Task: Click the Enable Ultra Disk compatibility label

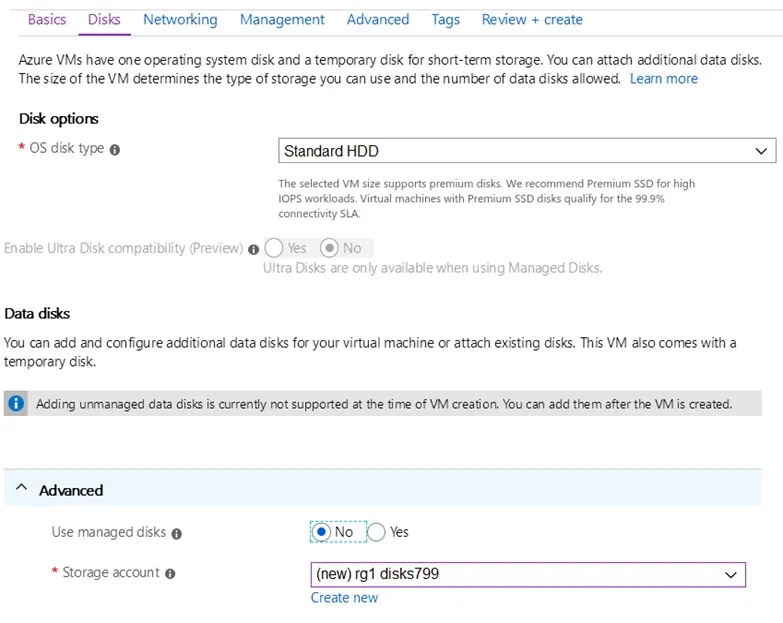Action: (x=123, y=248)
